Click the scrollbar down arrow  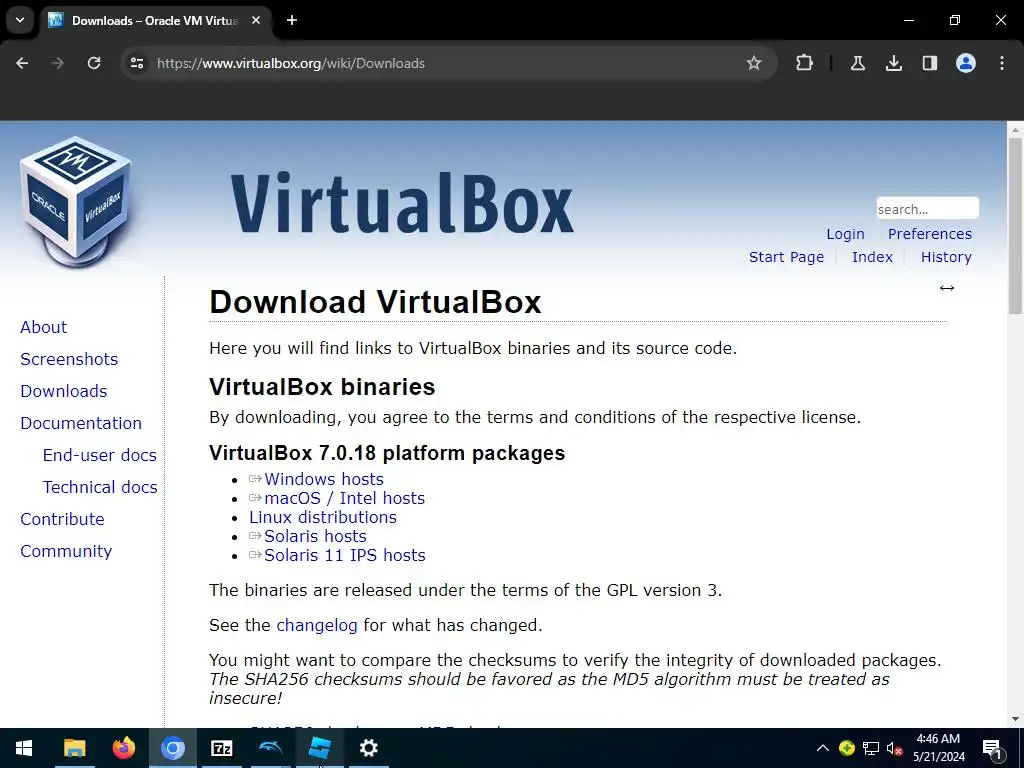[x=1015, y=719]
